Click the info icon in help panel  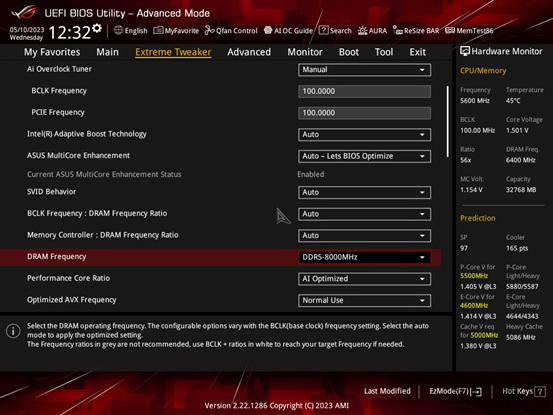tap(13, 331)
